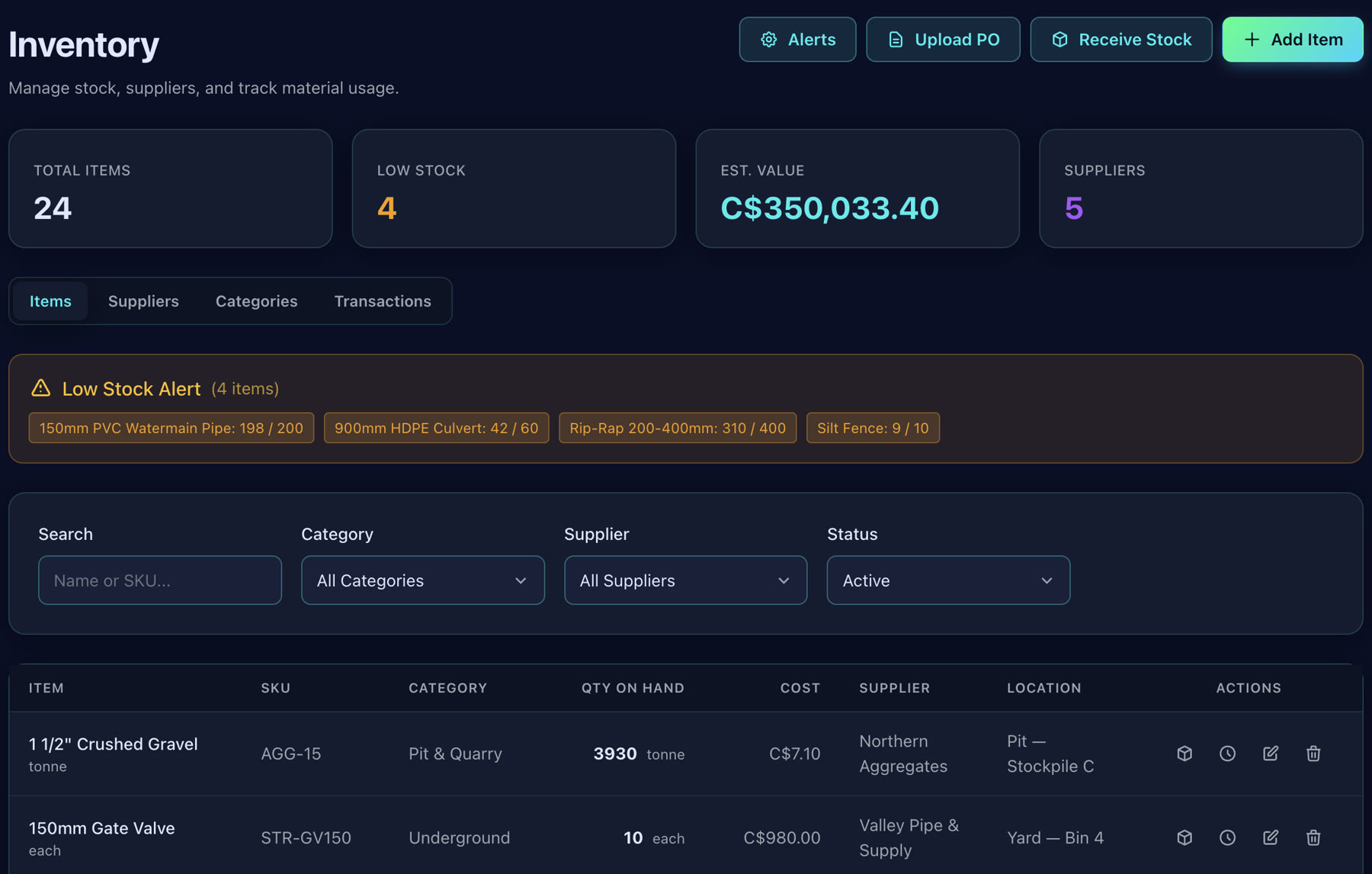Open the Status dropdown showing Active
Screen dimensions: 1372x874
coord(948,580)
